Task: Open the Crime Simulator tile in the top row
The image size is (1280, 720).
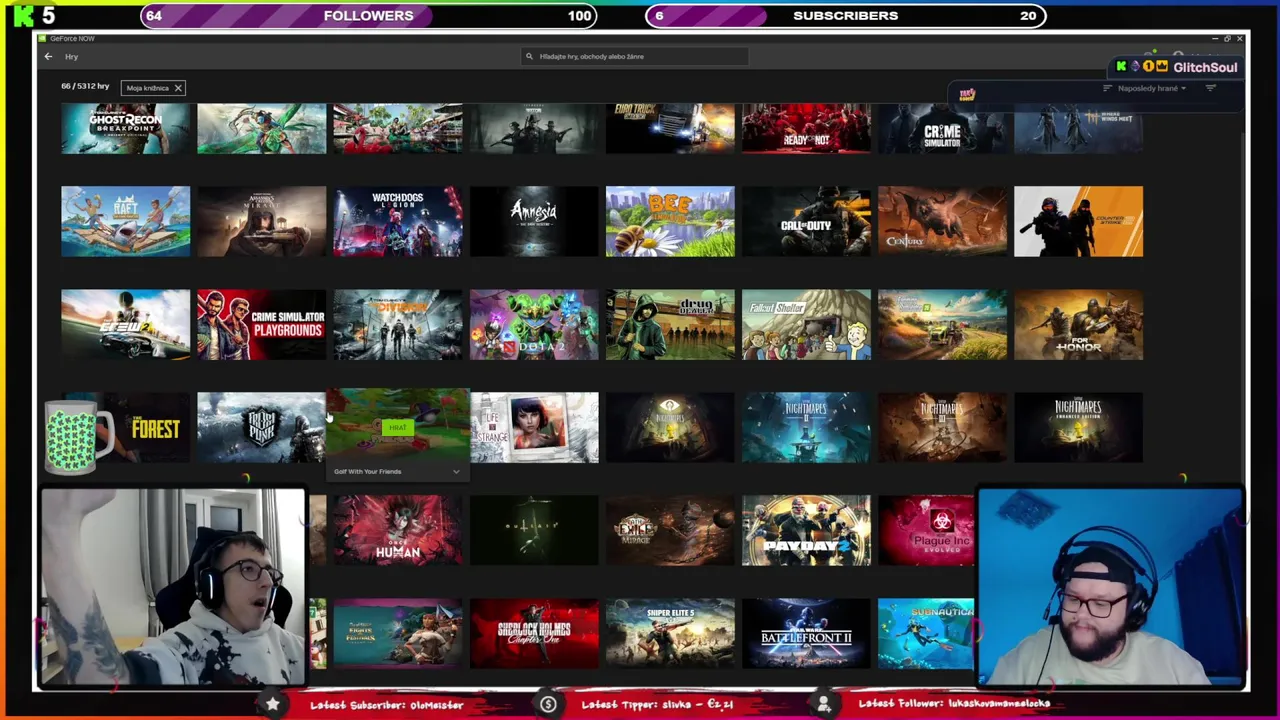Action: click(x=942, y=129)
